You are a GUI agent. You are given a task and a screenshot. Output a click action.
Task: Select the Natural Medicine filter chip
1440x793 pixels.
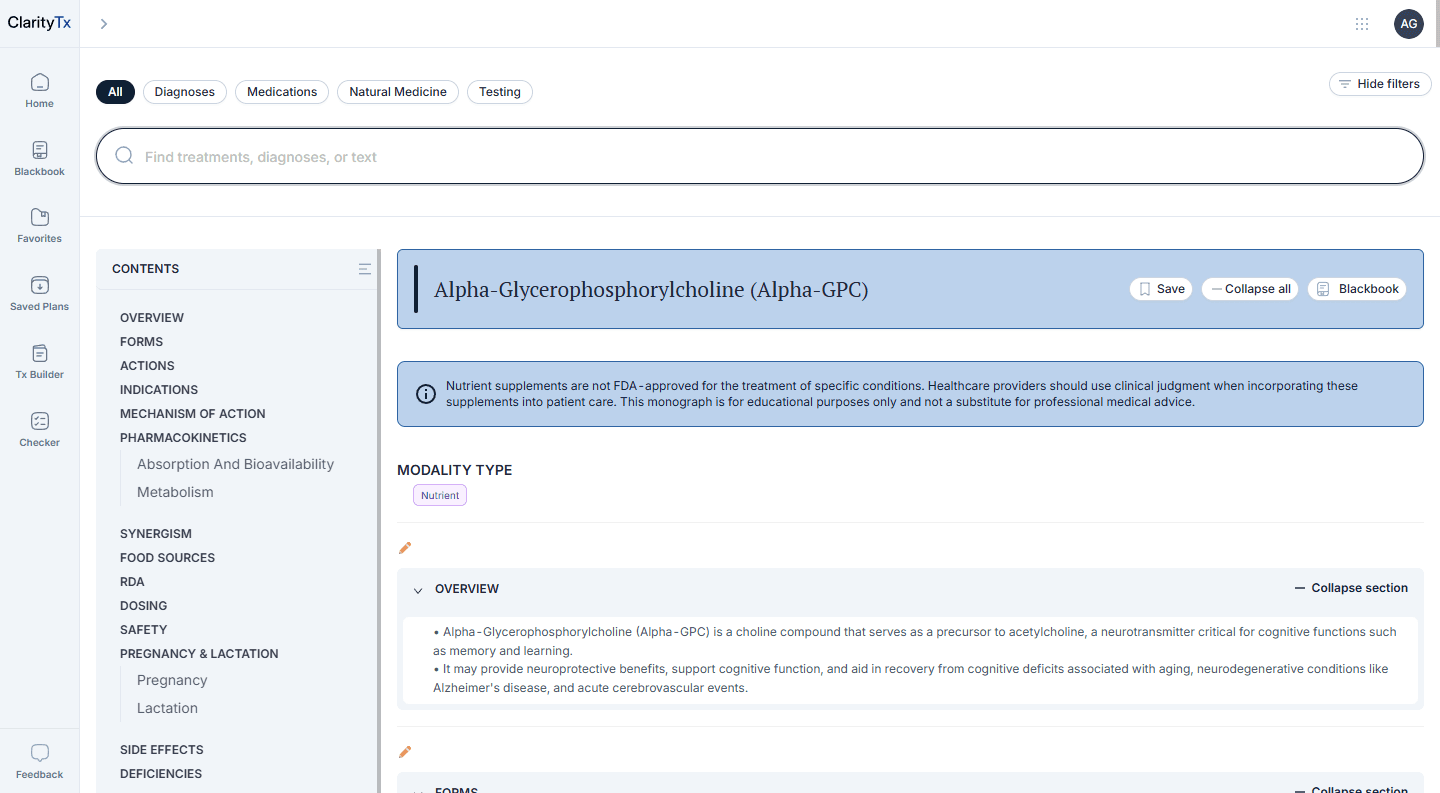tap(397, 92)
